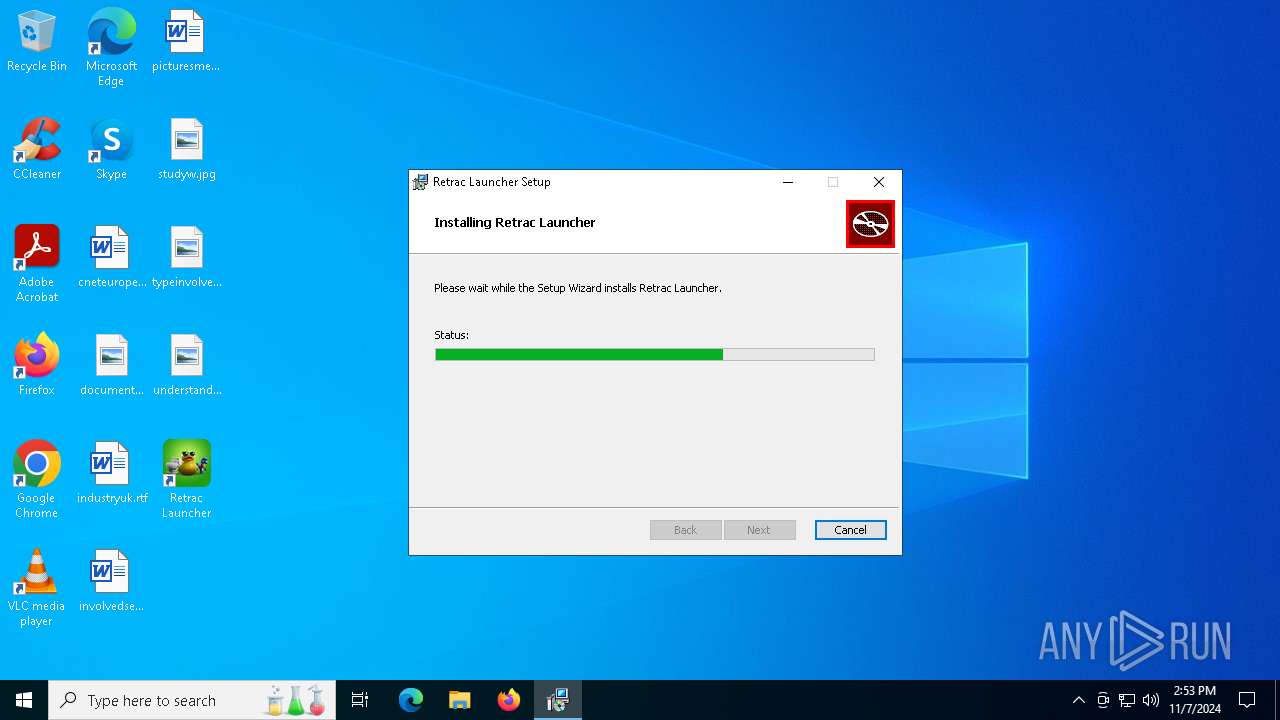The width and height of the screenshot is (1280, 720).
Task: Open the clock showing 2:53 PM
Action: pos(1195,700)
